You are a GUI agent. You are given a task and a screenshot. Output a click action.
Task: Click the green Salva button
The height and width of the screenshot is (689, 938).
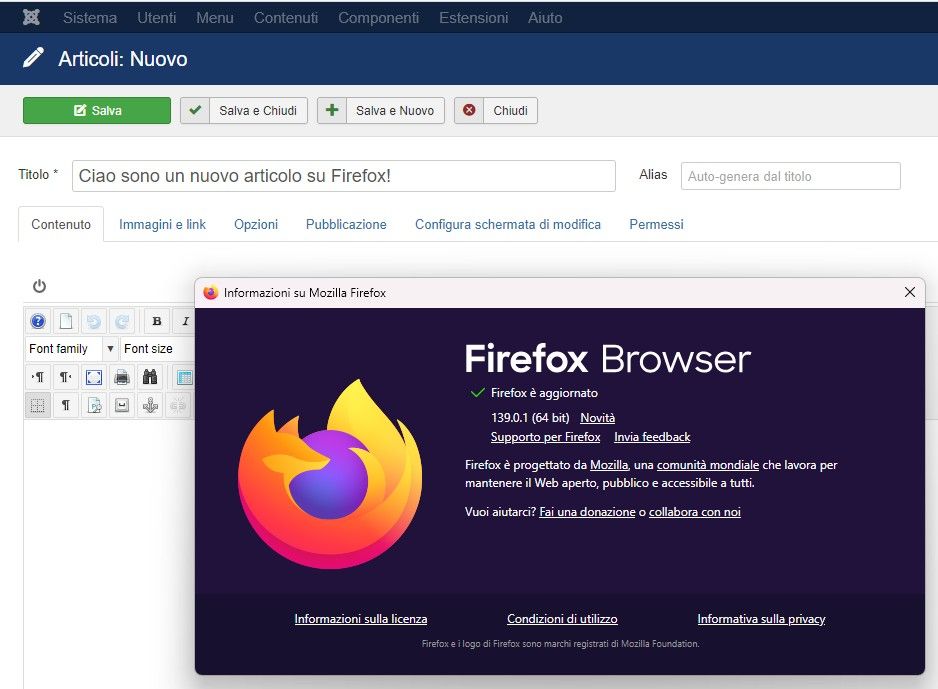pos(97,111)
